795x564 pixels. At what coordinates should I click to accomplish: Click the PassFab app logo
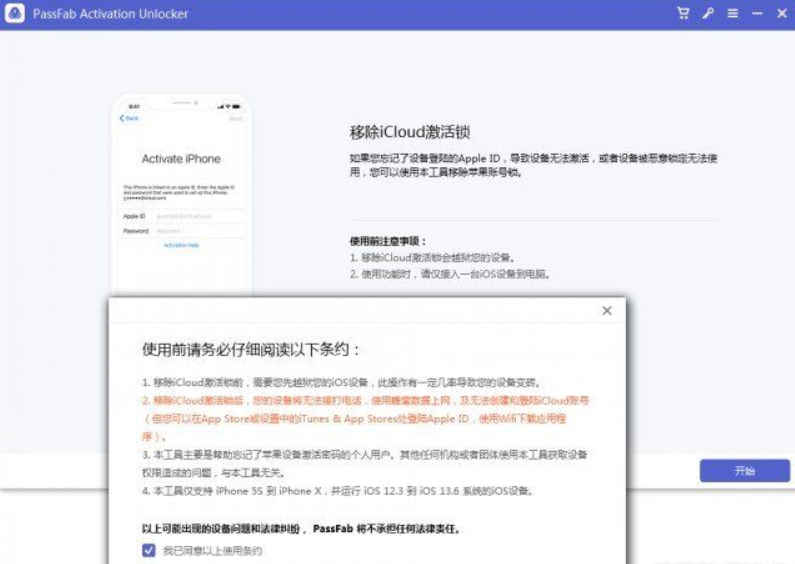click(x=15, y=13)
